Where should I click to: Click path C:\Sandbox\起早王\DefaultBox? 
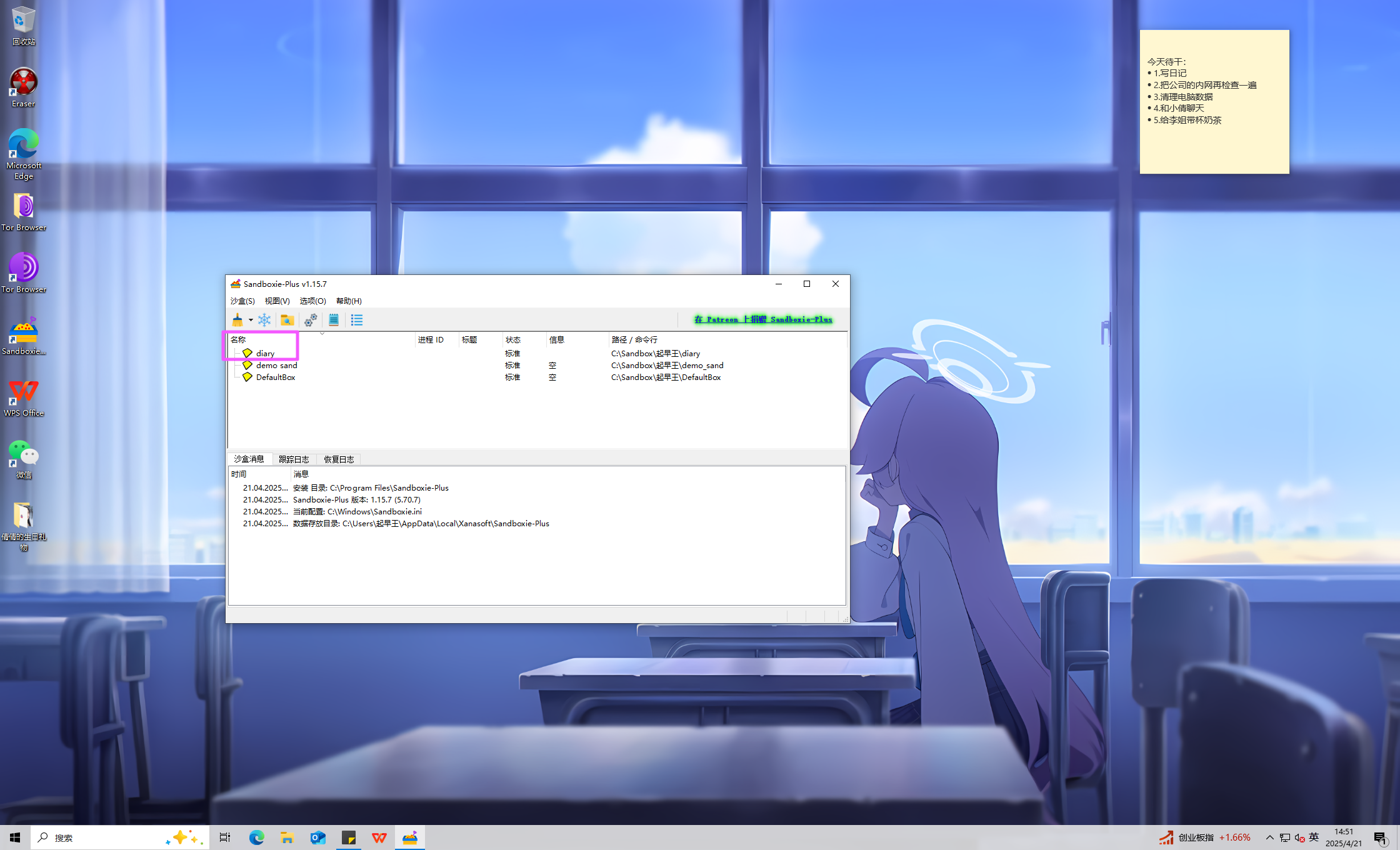(x=666, y=377)
